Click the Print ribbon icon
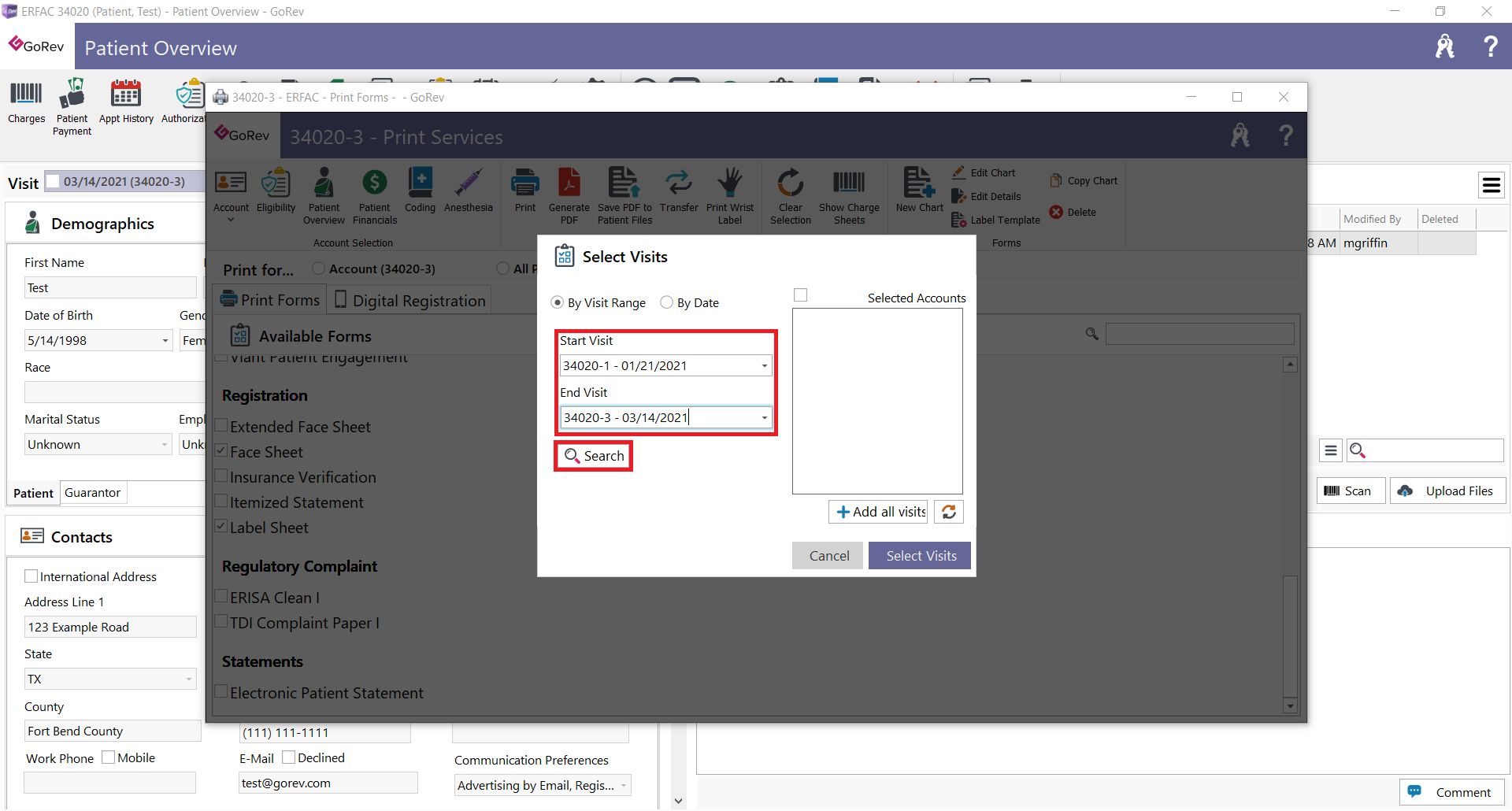This screenshot has height=811, width=1512. point(525,191)
